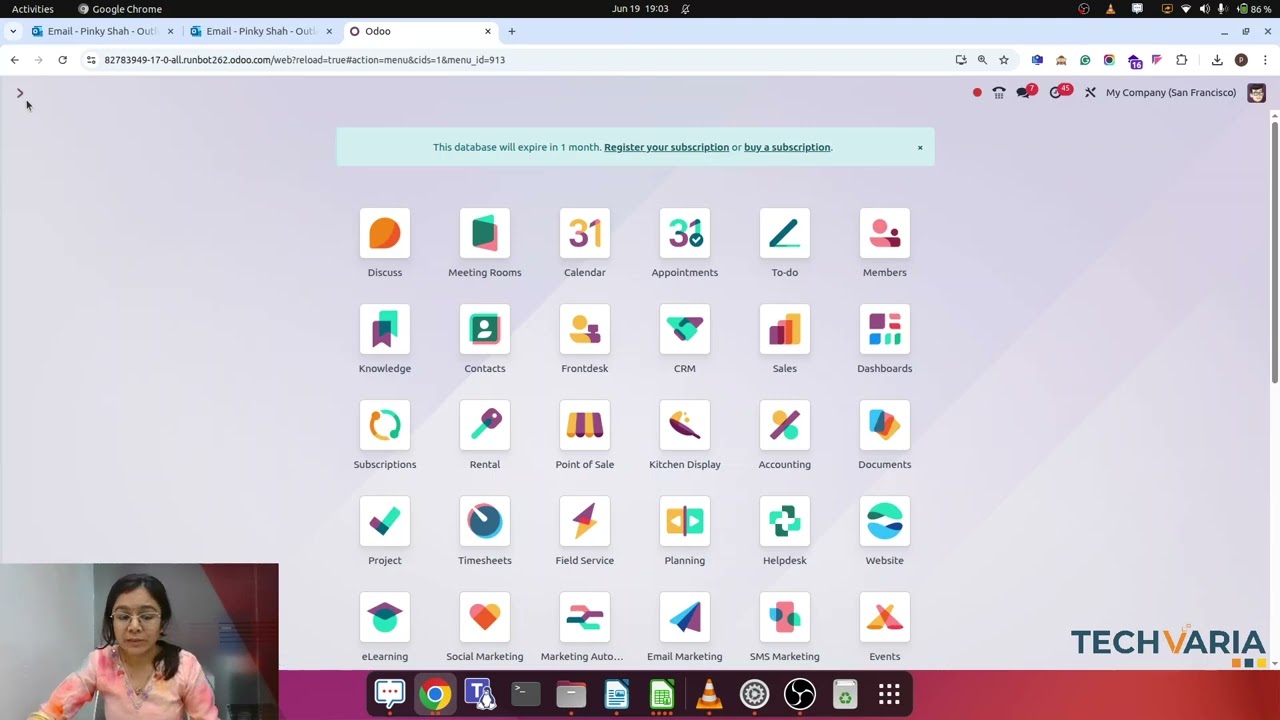The image size is (1280, 720).
Task: Open Chrome downloads
Action: (x=1217, y=60)
